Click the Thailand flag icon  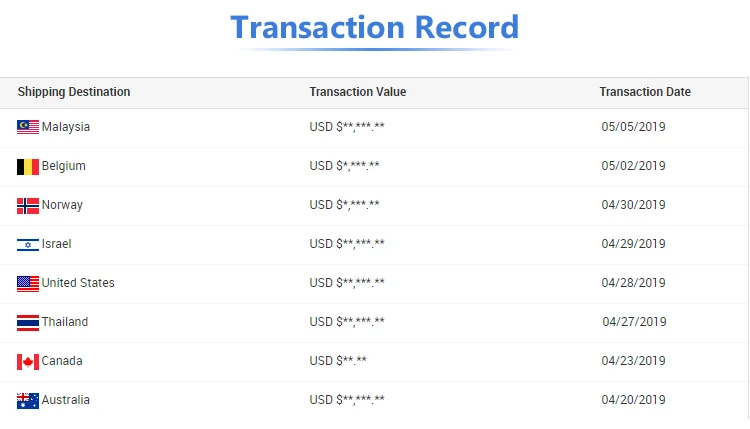pyautogui.click(x=28, y=323)
